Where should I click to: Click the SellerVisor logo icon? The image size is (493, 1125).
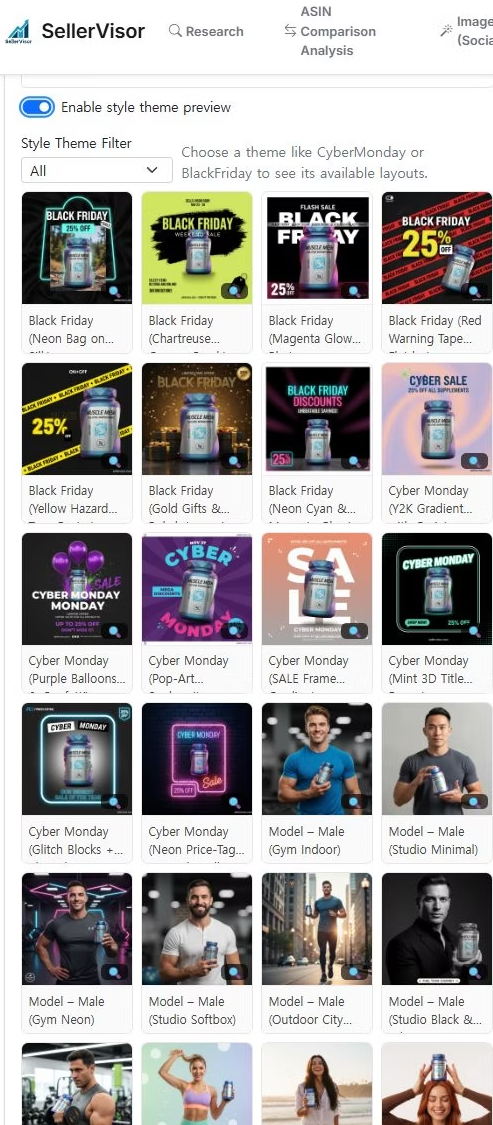click(x=19, y=31)
